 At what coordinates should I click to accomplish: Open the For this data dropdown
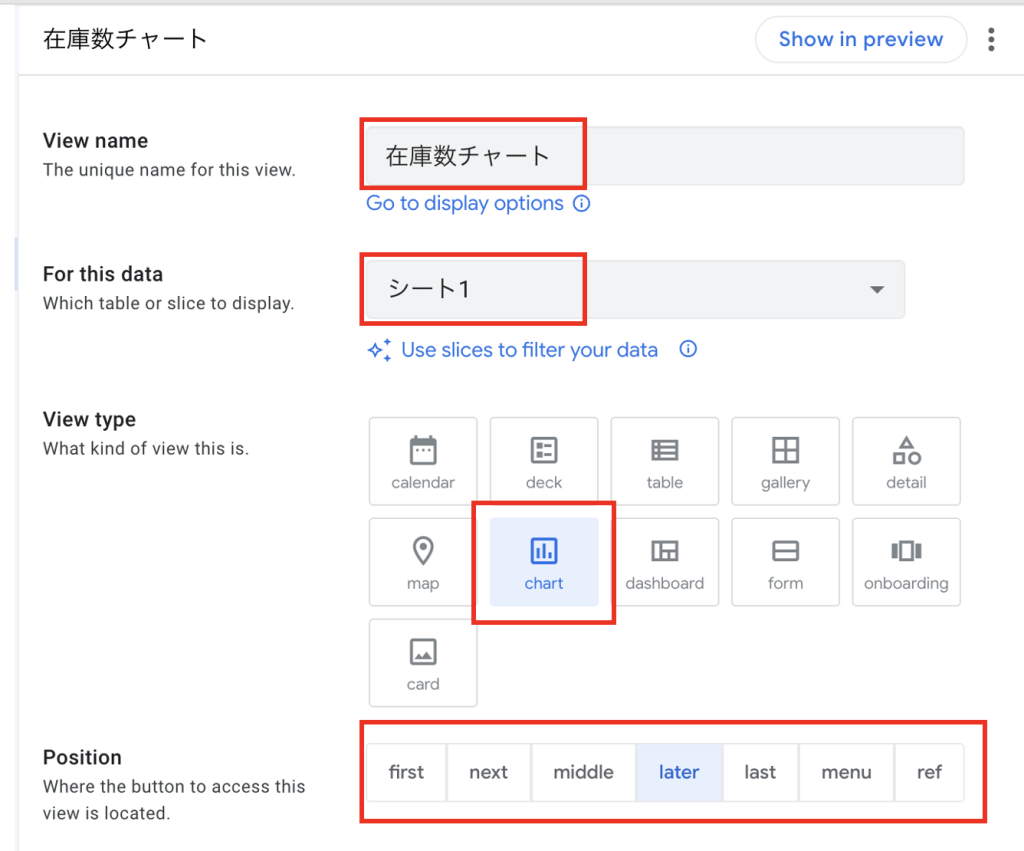634,290
